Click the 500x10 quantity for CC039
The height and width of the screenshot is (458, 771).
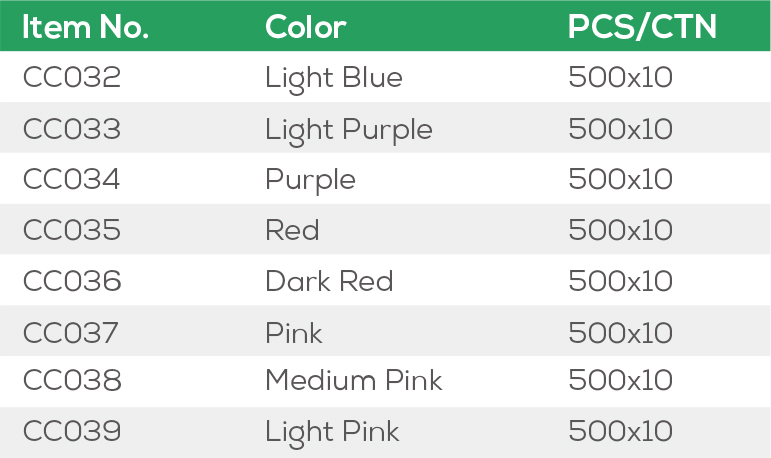[x=620, y=432]
